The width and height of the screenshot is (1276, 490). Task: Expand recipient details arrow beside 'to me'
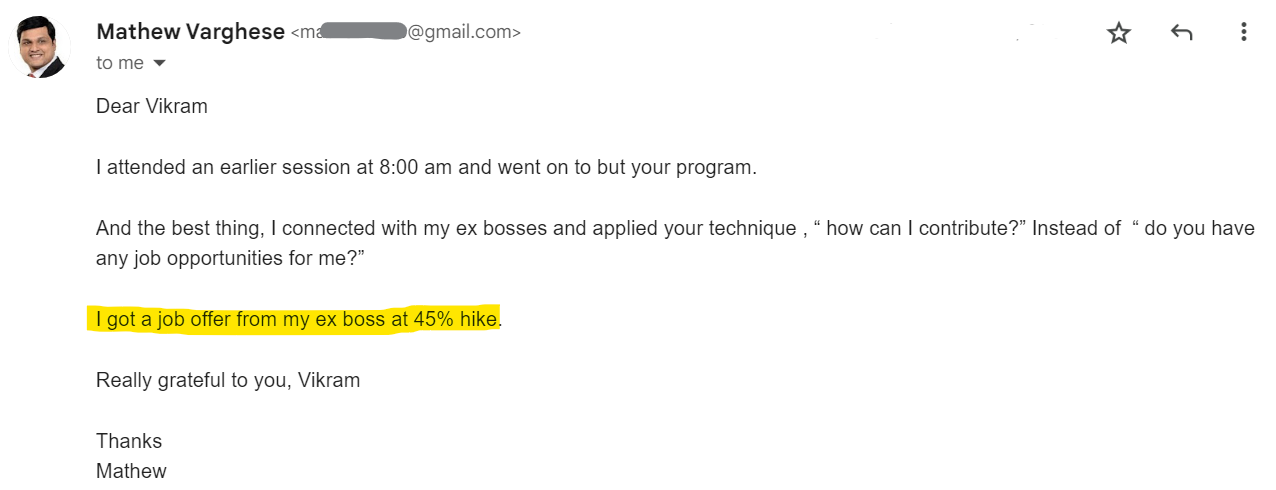pos(158,64)
